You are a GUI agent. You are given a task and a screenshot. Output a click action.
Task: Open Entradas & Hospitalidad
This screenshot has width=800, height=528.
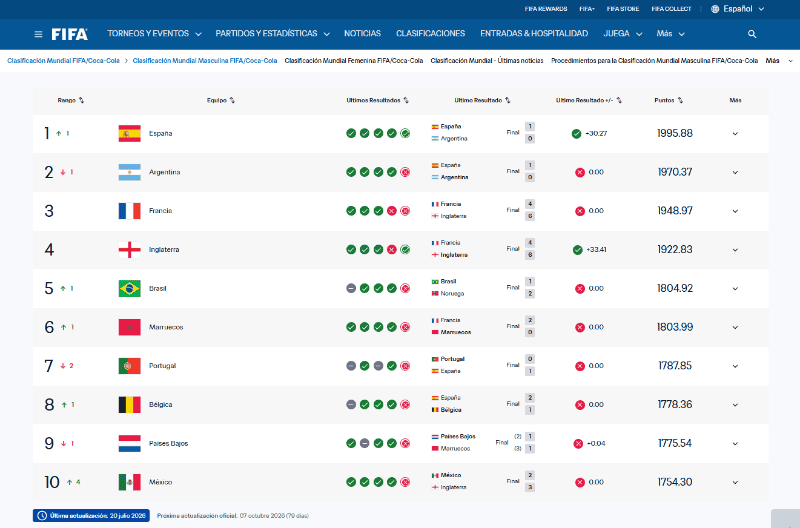click(x=534, y=34)
